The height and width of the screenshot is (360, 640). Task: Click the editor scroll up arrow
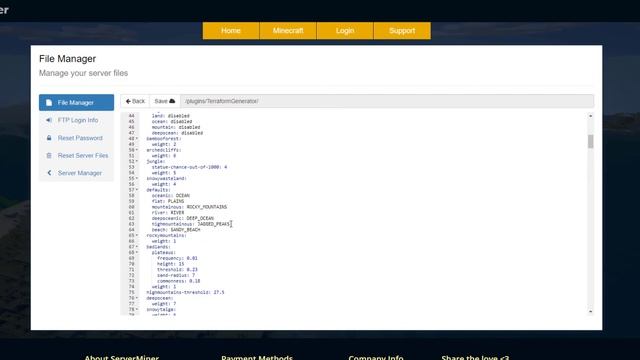pos(590,116)
